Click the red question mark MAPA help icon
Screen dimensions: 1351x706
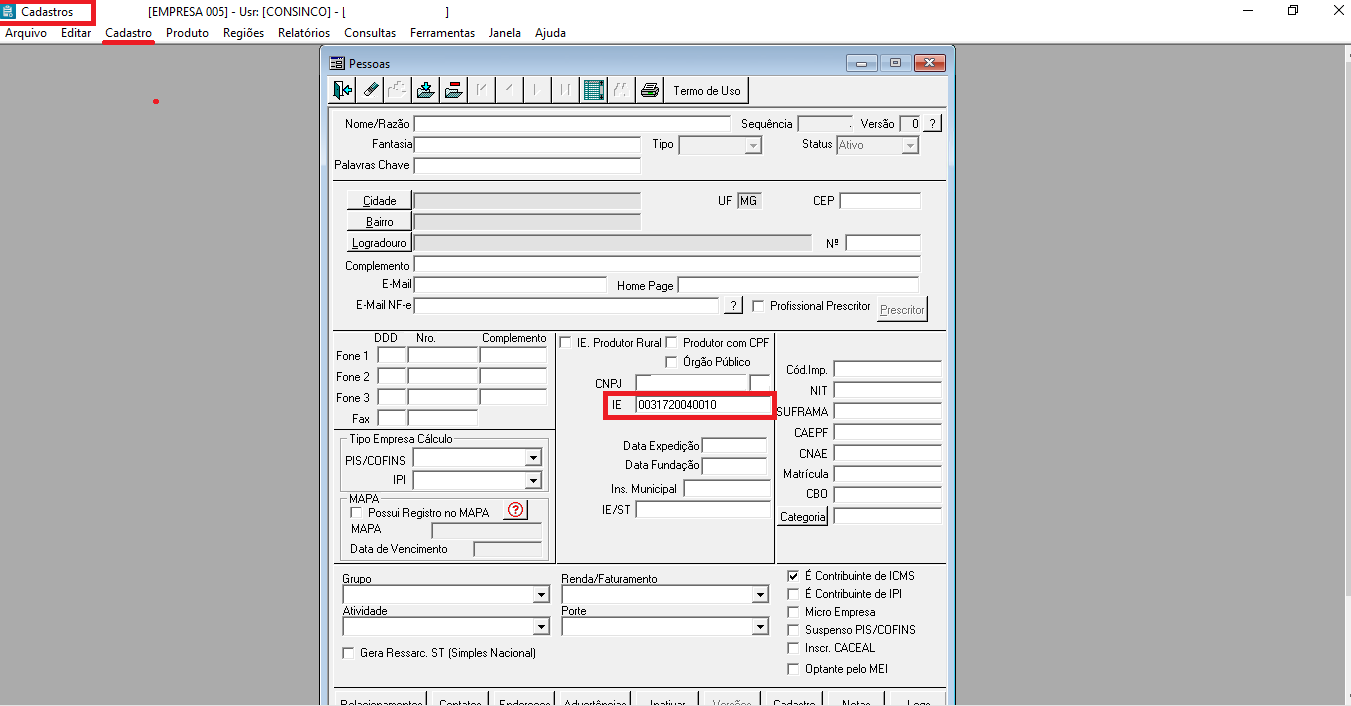(515, 510)
